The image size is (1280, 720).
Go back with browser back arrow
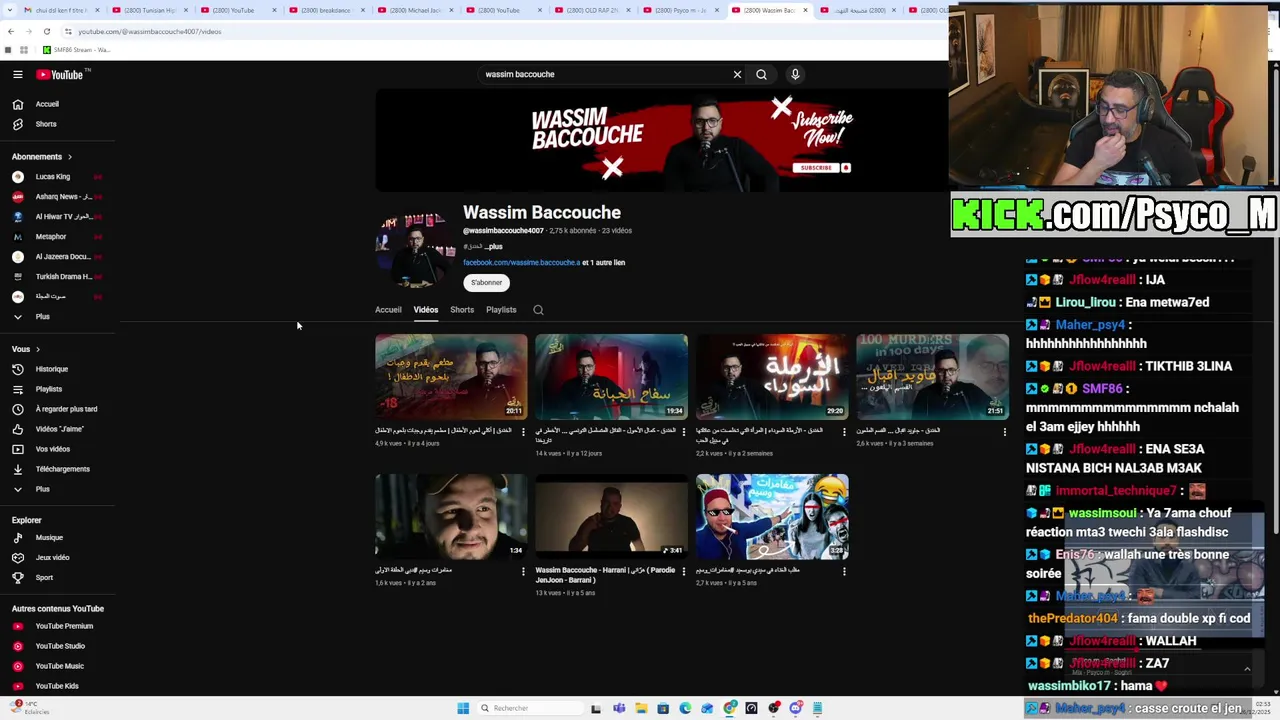click(x=11, y=31)
